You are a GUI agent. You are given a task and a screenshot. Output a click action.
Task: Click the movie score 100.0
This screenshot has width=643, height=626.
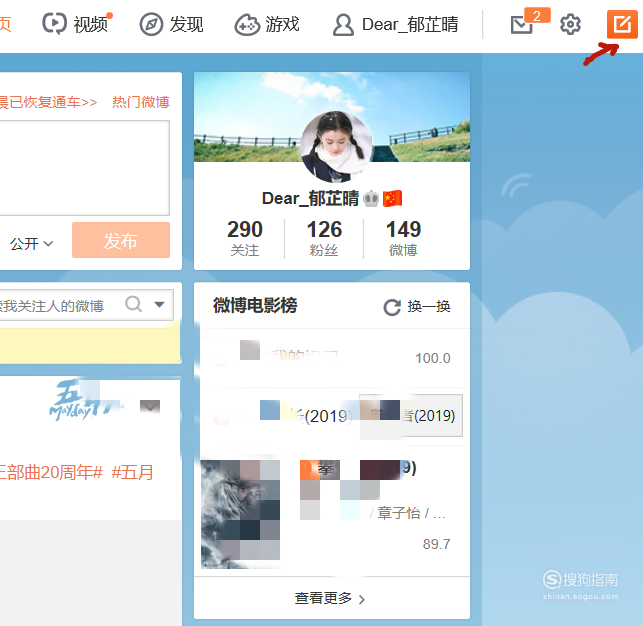[433, 358]
